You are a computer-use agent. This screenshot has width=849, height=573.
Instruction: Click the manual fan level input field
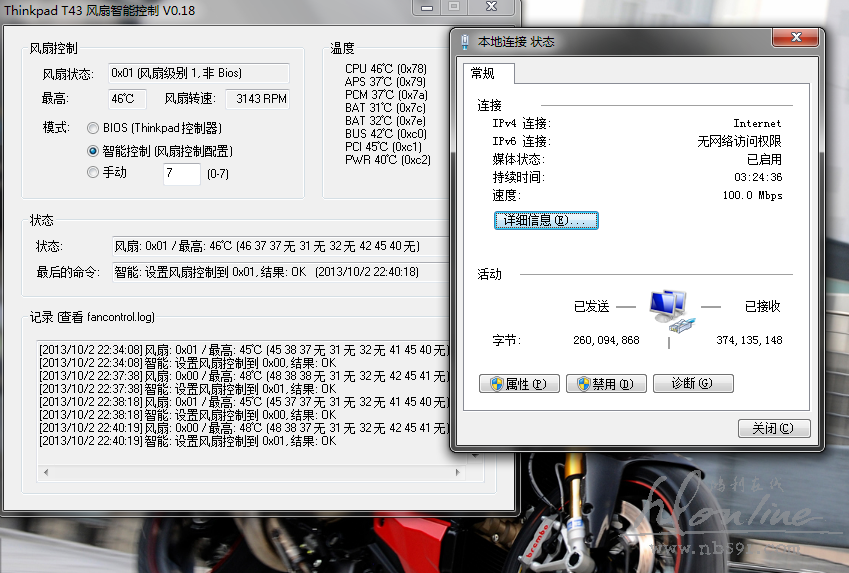coord(181,173)
